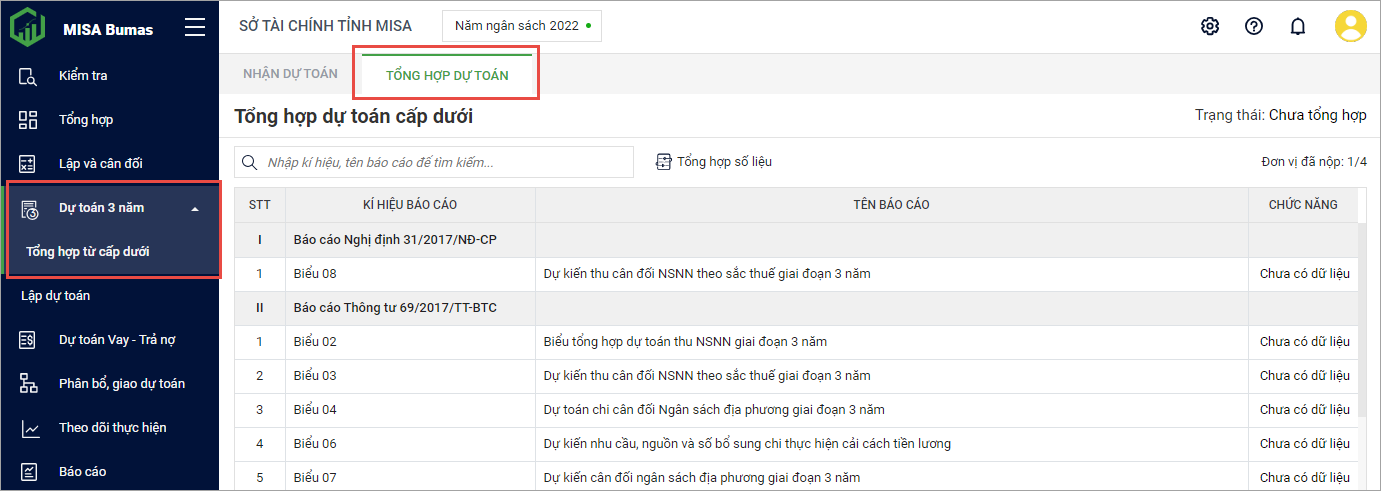Switch to Nhận dự toán tab

290,74
